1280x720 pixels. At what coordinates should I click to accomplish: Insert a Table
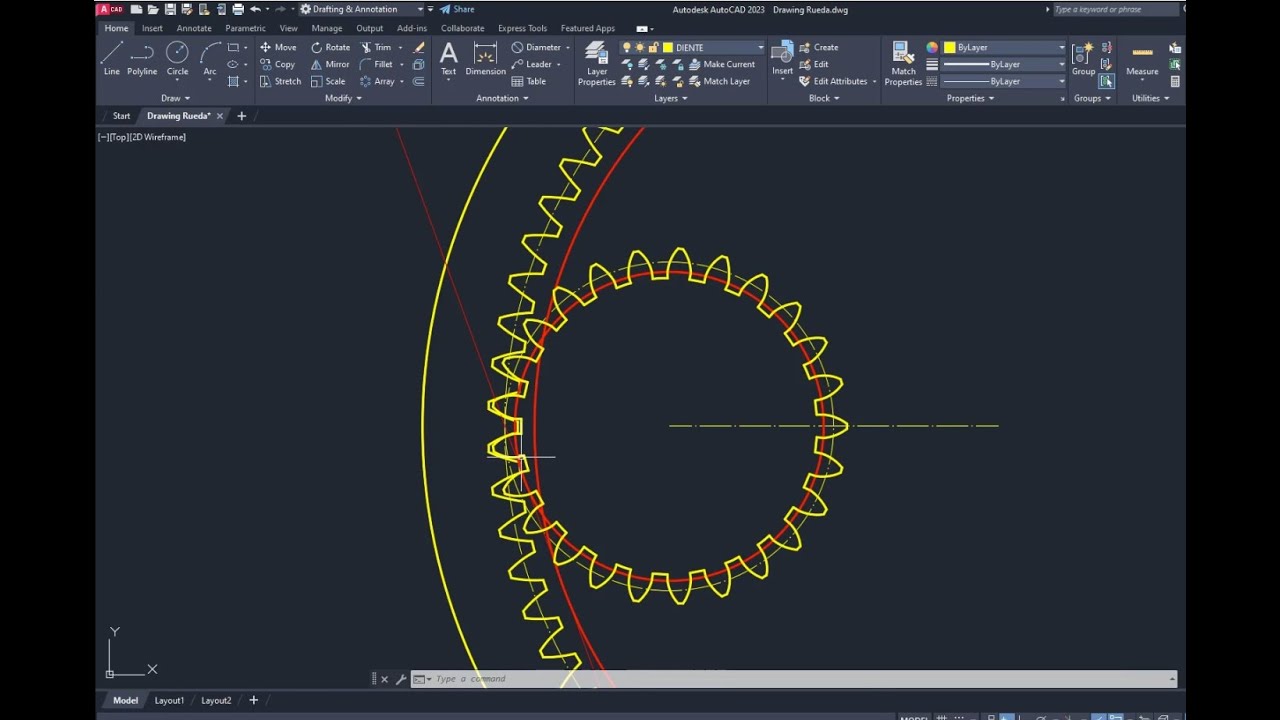529,81
